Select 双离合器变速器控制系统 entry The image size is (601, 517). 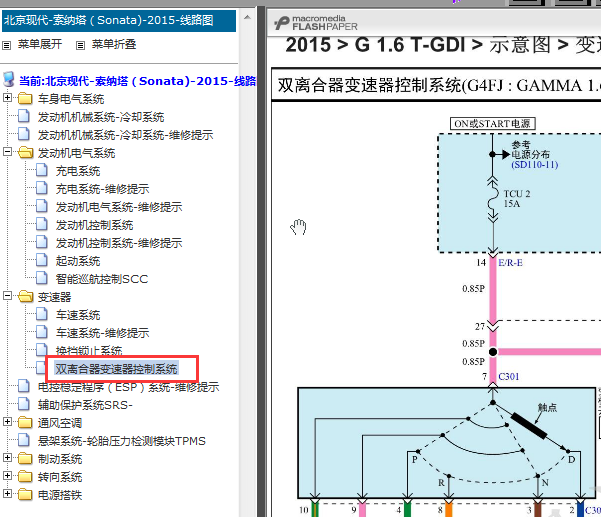pyautogui.click(x=116, y=369)
